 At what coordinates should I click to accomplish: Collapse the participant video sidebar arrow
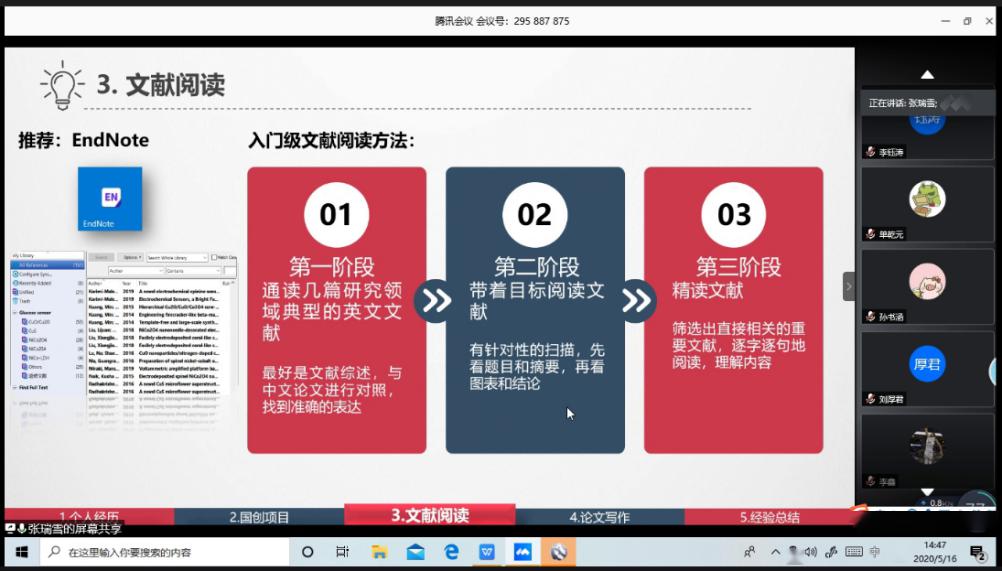(849, 286)
